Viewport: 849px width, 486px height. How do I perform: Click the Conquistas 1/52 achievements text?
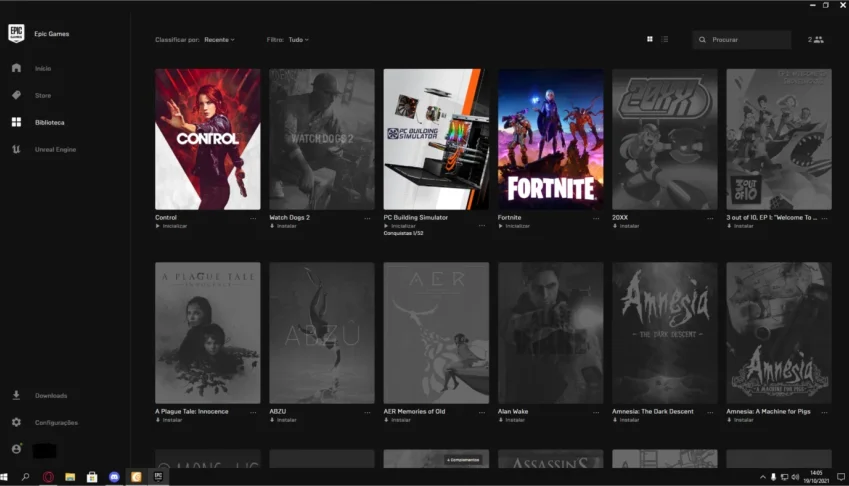tap(403, 233)
